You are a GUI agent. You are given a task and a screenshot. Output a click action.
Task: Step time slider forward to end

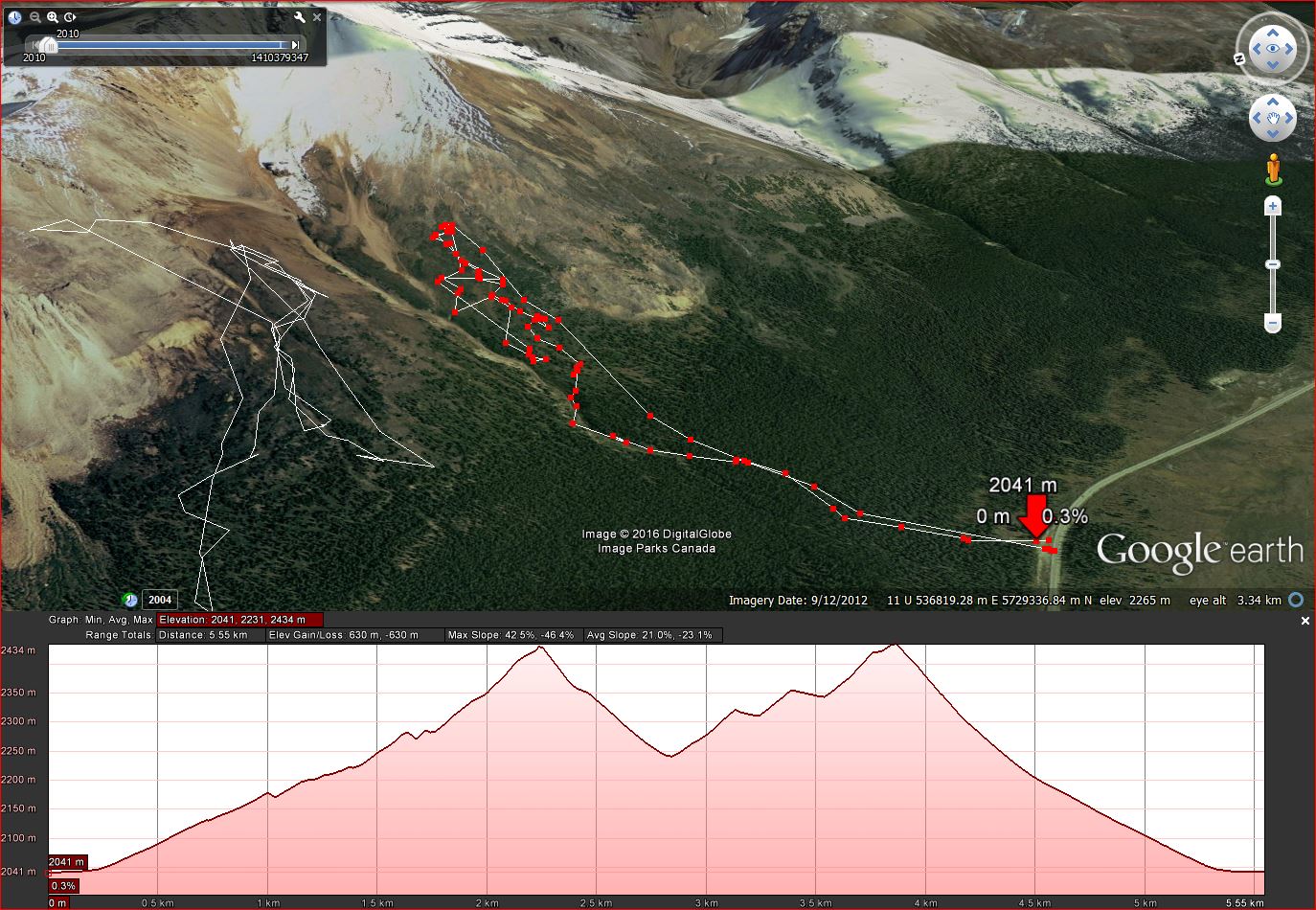[296, 45]
